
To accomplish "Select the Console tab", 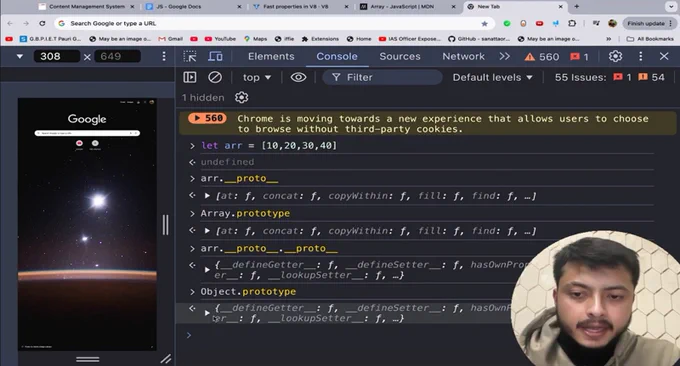I will 337,56.
